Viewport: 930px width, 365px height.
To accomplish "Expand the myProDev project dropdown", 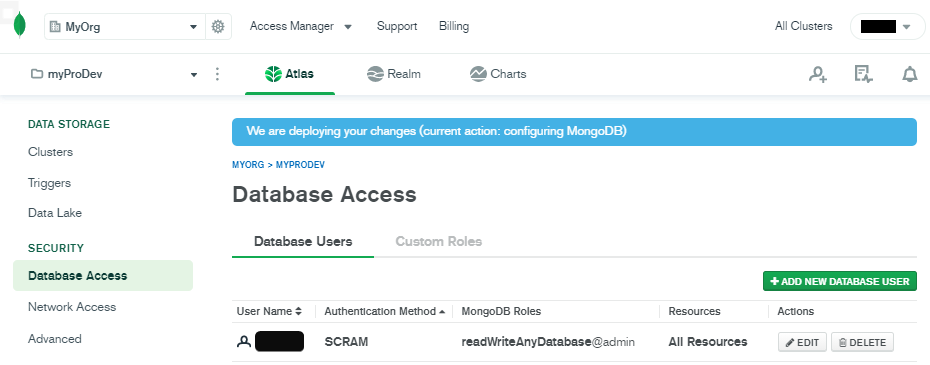I will pyautogui.click(x=113, y=74).
